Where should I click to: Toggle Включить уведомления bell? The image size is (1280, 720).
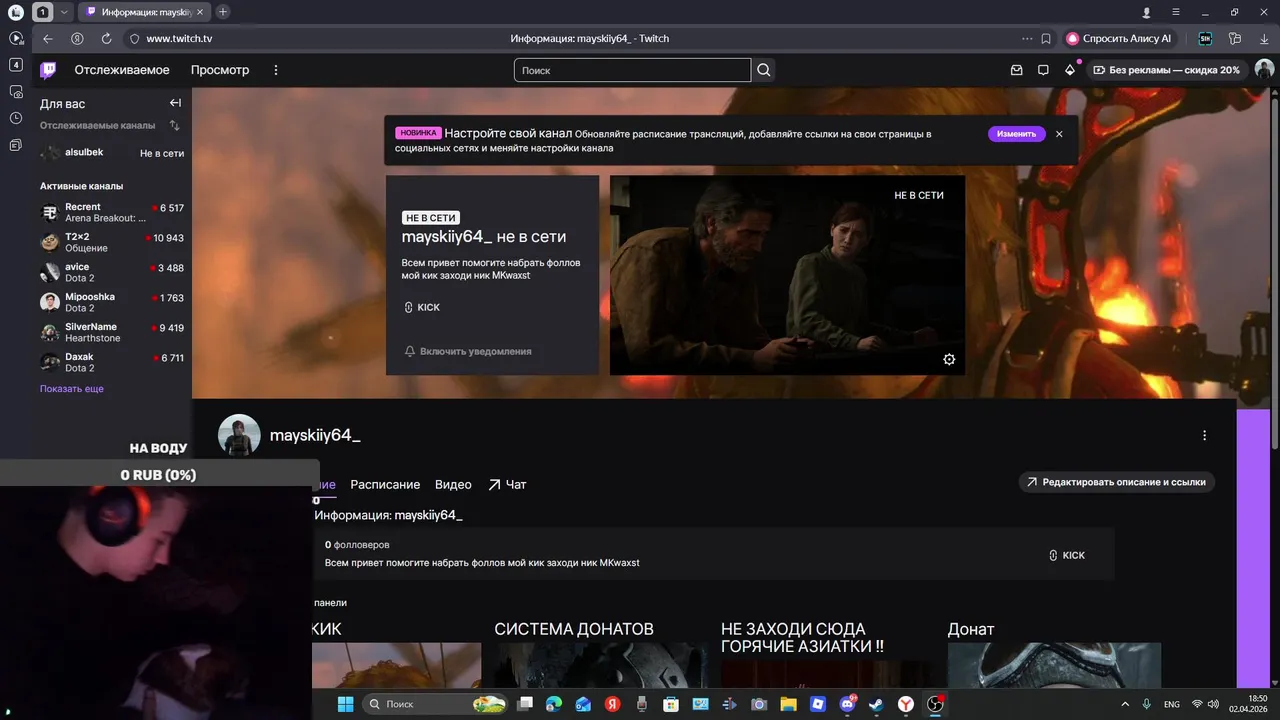pos(468,351)
